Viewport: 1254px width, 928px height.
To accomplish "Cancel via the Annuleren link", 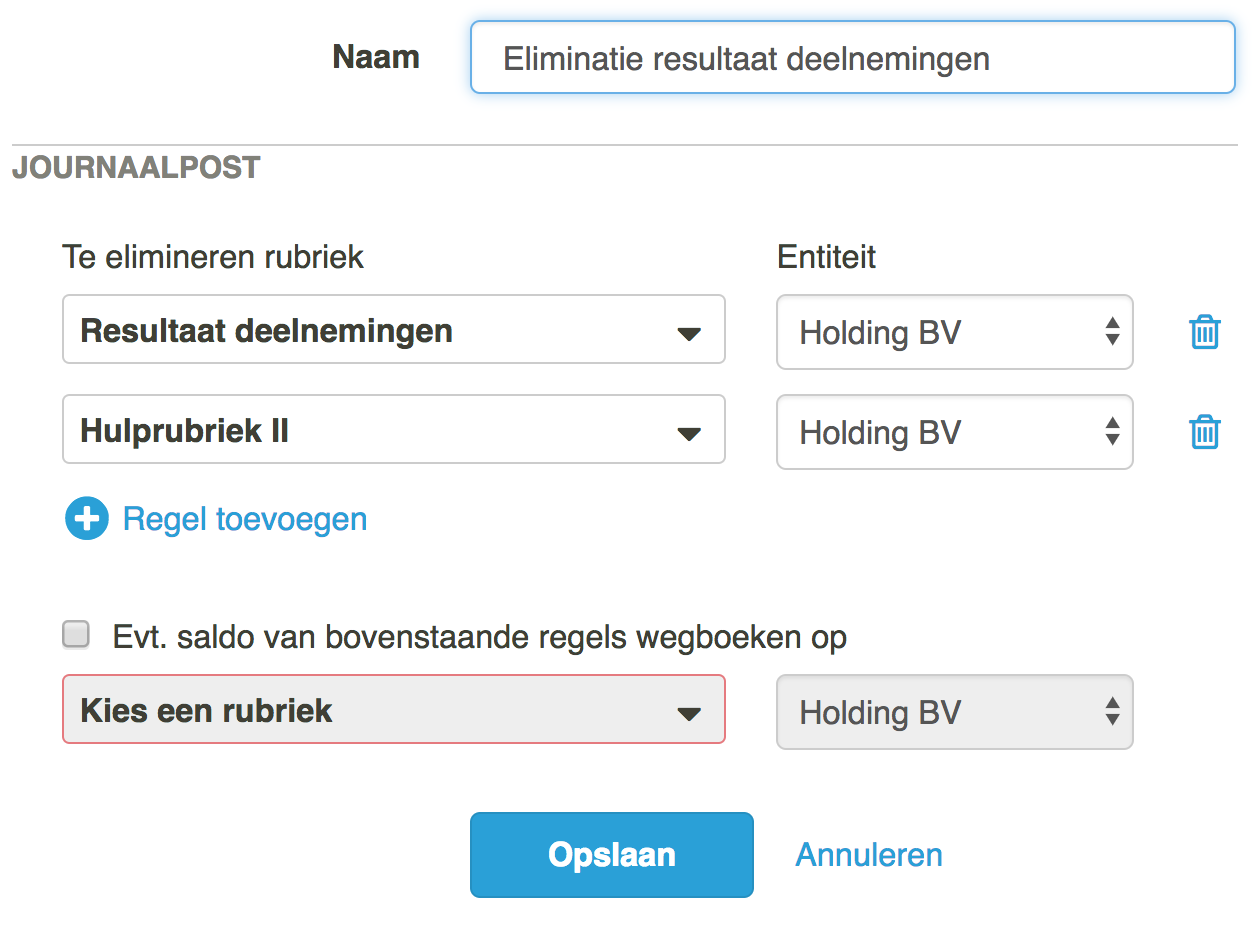I will [869, 855].
